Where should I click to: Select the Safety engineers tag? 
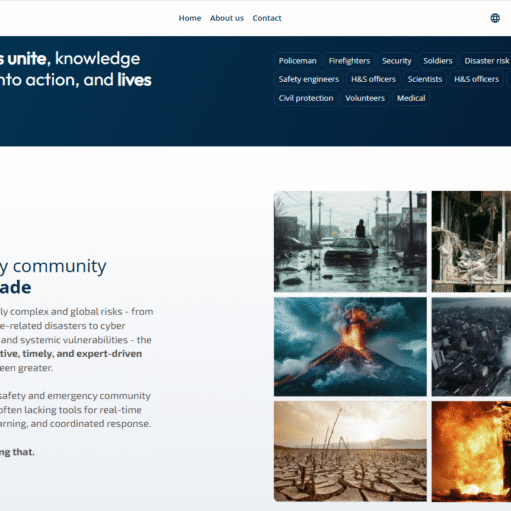(309, 79)
